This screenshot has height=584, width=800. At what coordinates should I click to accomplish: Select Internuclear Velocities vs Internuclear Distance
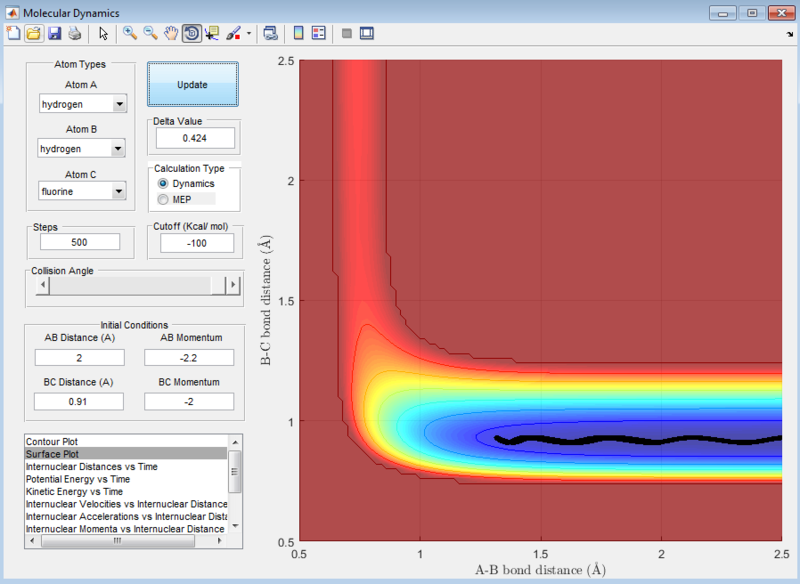[x=126, y=504]
